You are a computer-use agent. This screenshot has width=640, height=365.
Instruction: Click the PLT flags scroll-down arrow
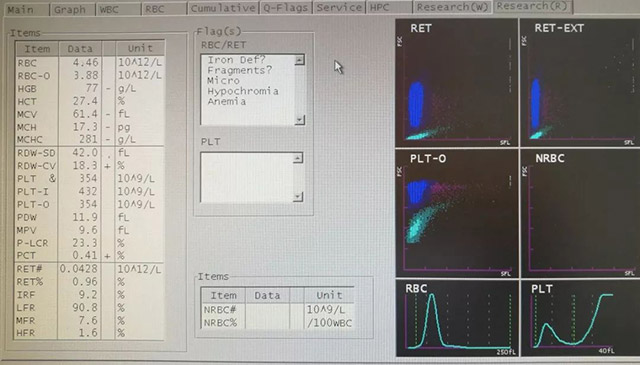(298, 197)
